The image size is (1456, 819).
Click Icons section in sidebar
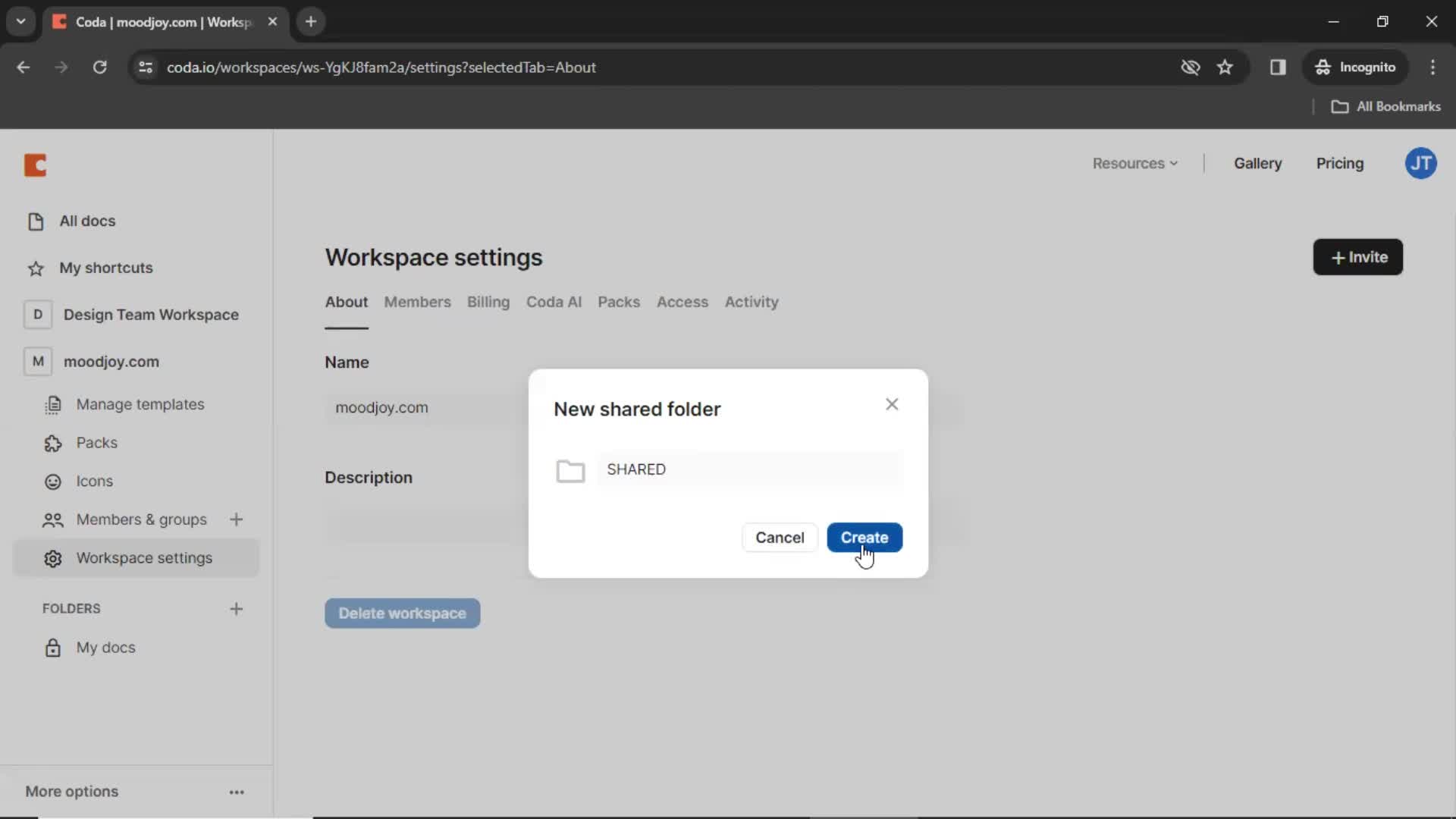[x=94, y=481]
